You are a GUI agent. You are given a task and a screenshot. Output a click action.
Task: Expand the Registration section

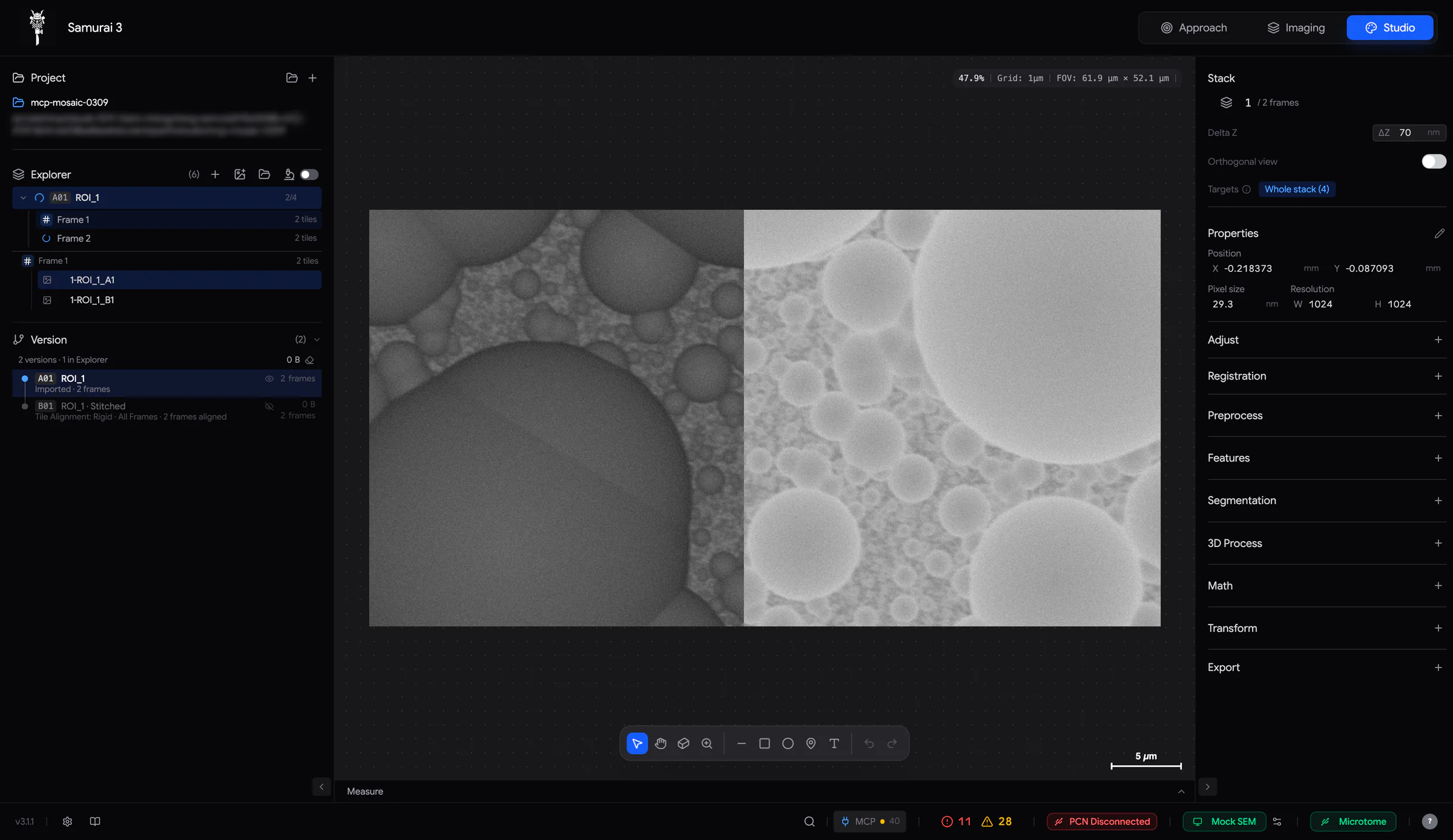[x=1438, y=376]
